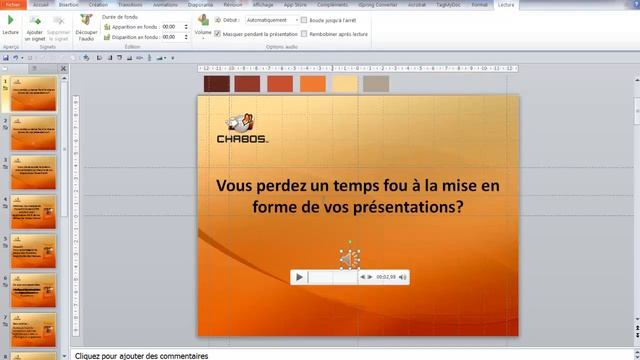
Task: Click the notes area Cliquez pour ajouter des commentaires
Action: coord(141,356)
